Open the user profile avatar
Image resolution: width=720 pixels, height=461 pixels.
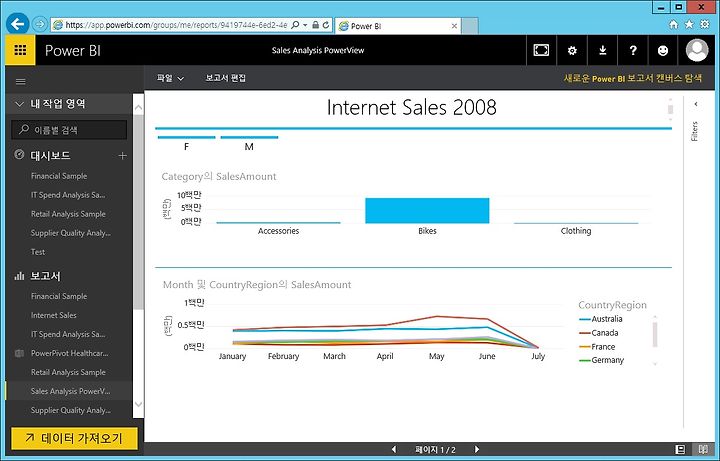pyautogui.click(x=697, y=50)
